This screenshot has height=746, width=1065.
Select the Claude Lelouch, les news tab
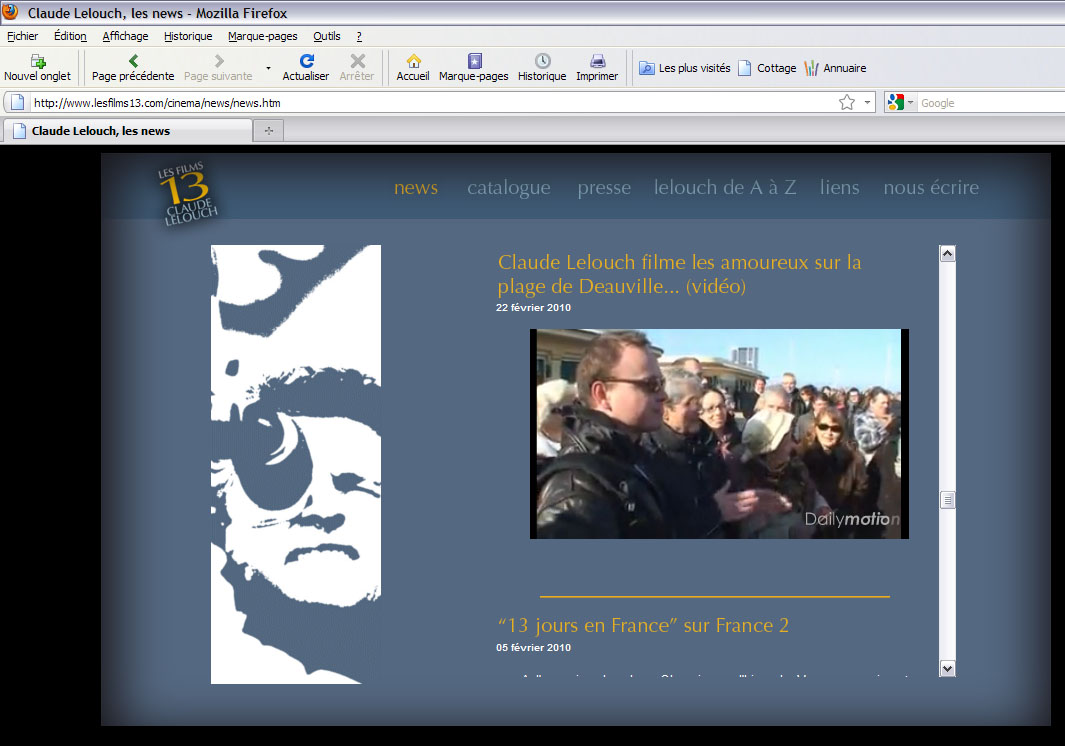point(128,130)
